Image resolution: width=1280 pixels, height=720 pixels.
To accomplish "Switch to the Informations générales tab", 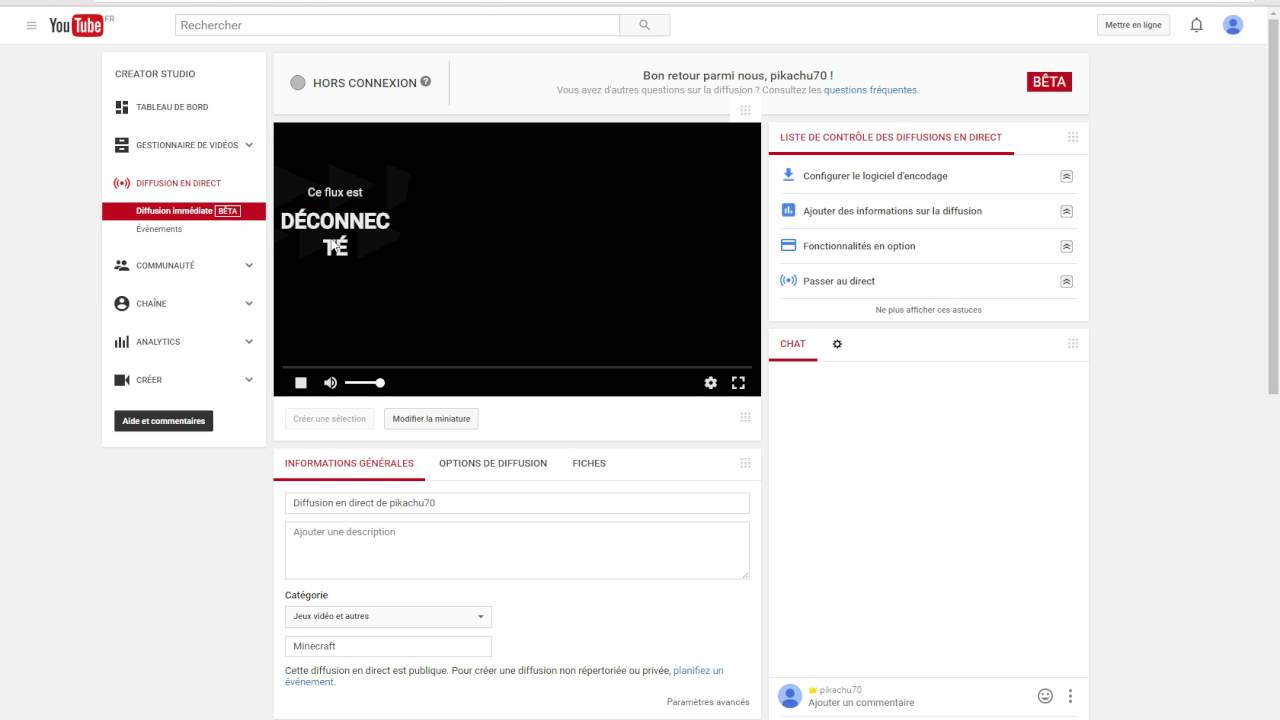I will [x=349, y=463].
